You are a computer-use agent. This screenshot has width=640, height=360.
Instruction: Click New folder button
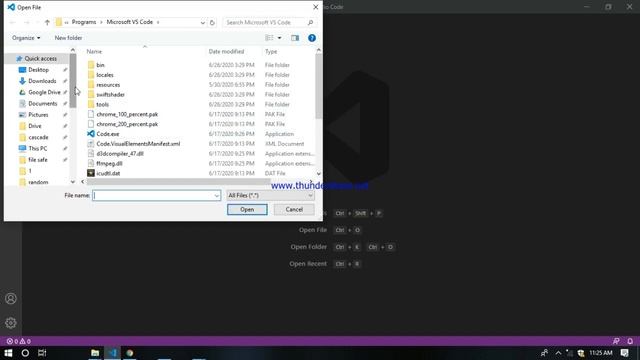coord(68,38)
